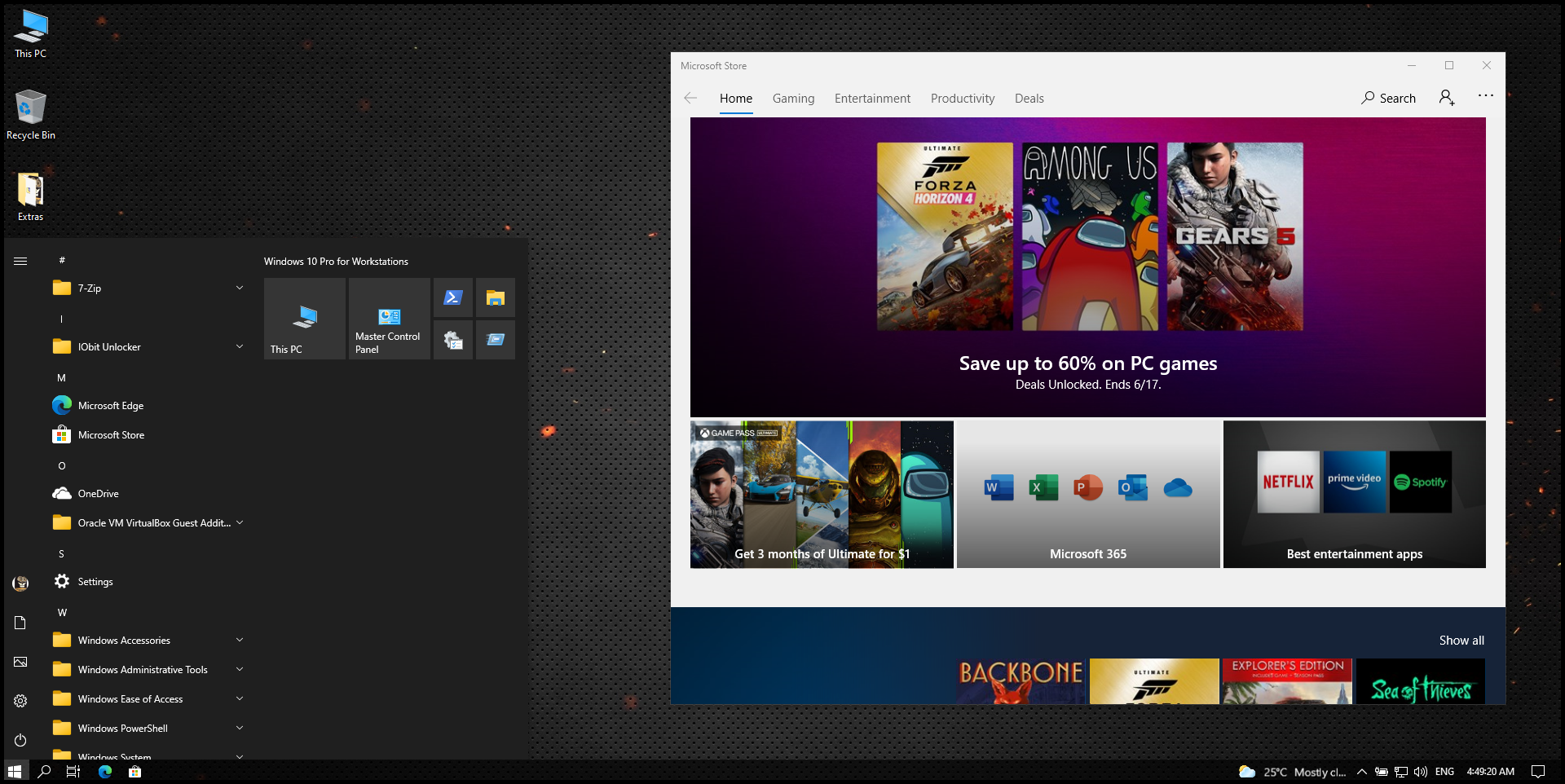Open the This PC start tile

(x=305, y=319)
